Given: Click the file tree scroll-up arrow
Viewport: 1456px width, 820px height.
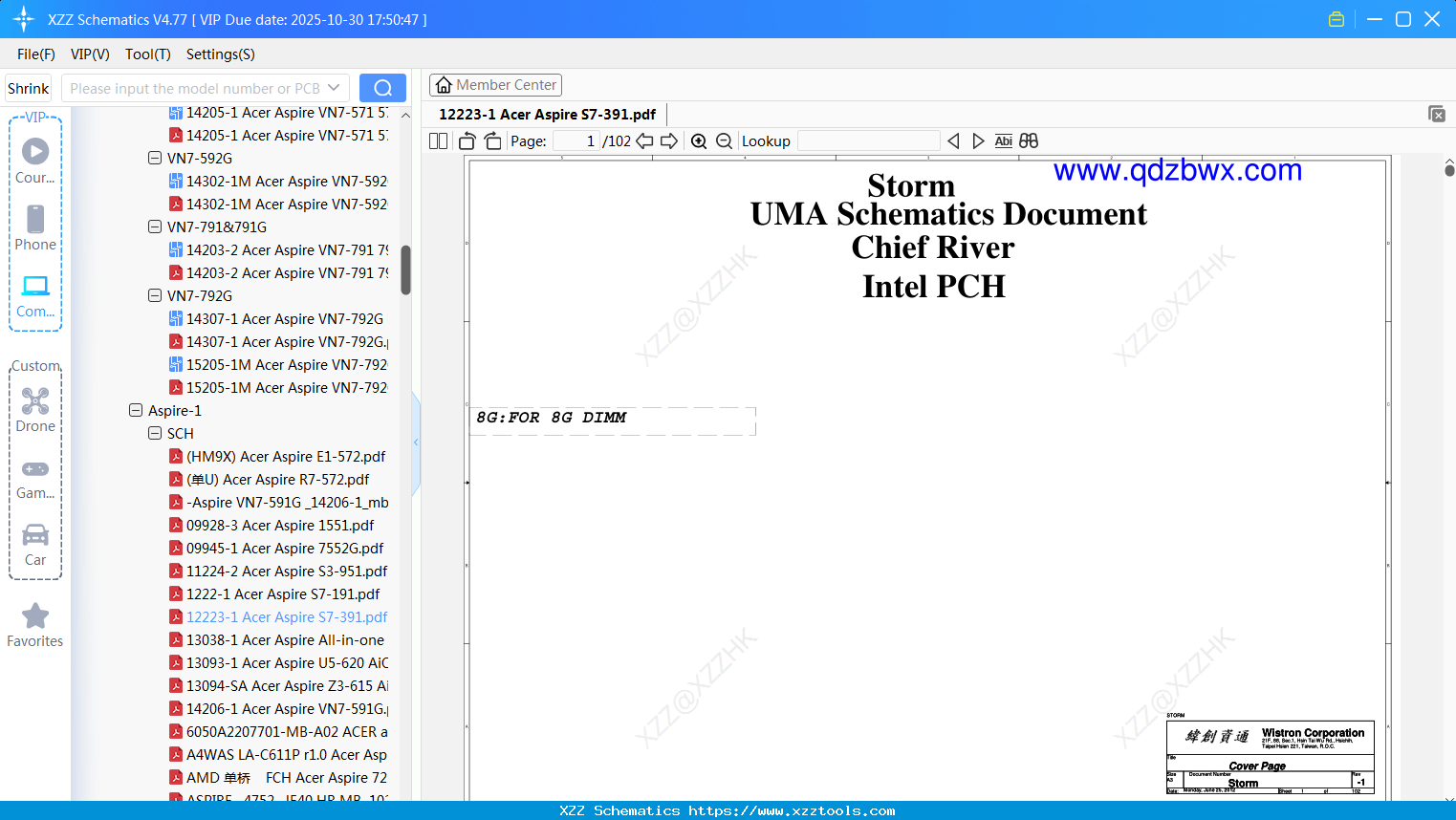Looking at the screenshot, I should [405, 115].
